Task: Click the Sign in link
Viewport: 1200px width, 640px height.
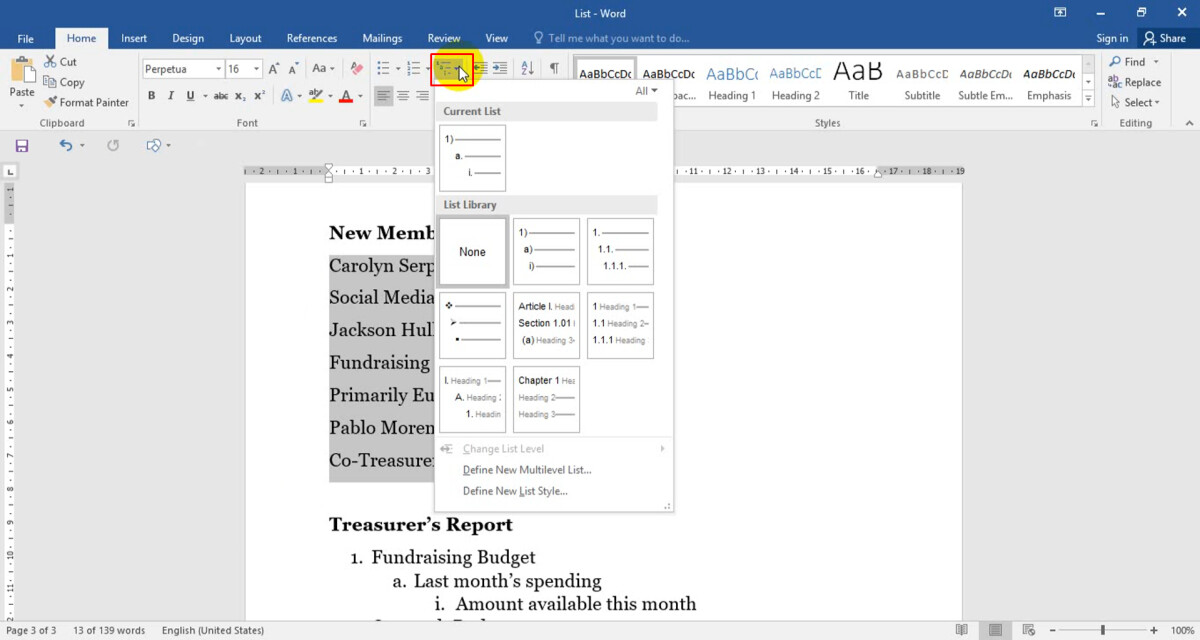Action: pyautogui.click(x=1112, y=38)
